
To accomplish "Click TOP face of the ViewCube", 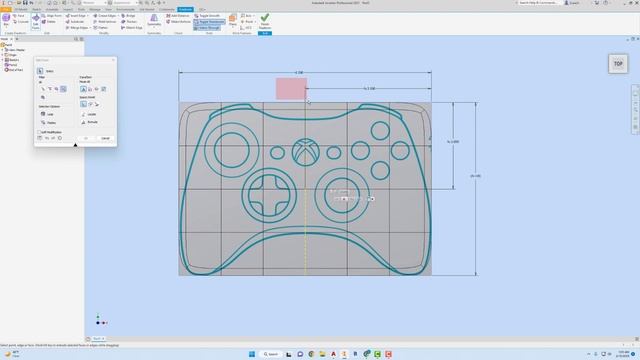I will point(618,64).
